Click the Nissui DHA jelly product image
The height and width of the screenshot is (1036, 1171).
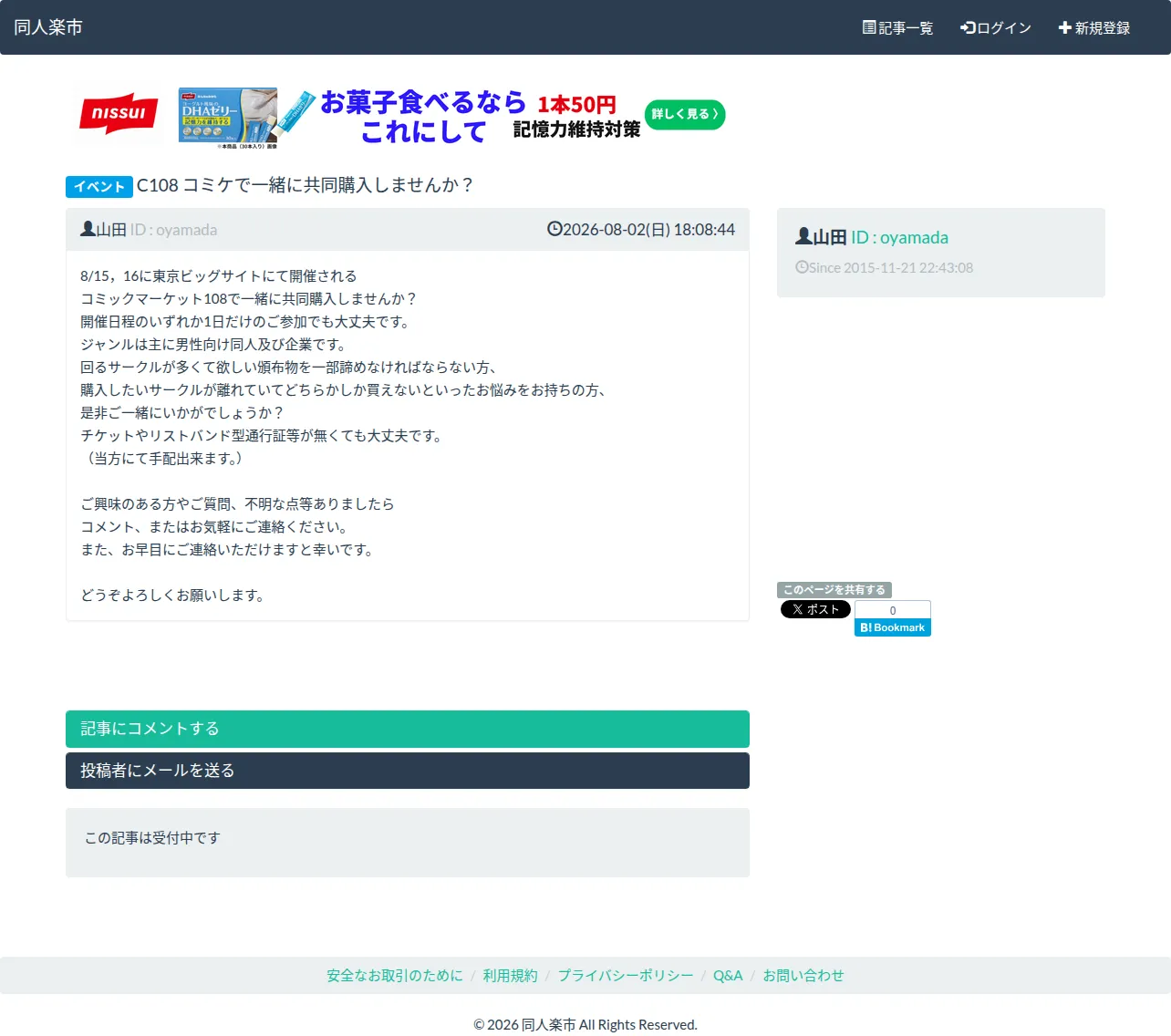(x=228, y=116)
